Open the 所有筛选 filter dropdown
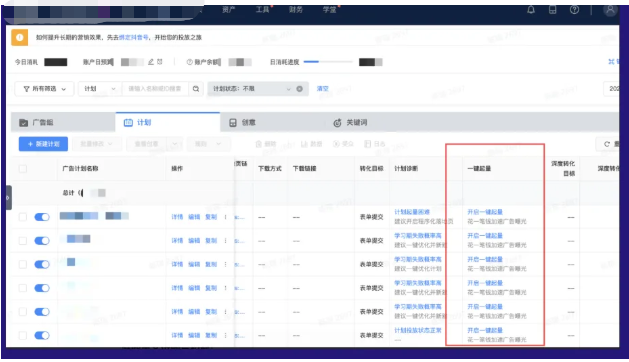The width and height of the screenshot is (629, 362). 44,89
